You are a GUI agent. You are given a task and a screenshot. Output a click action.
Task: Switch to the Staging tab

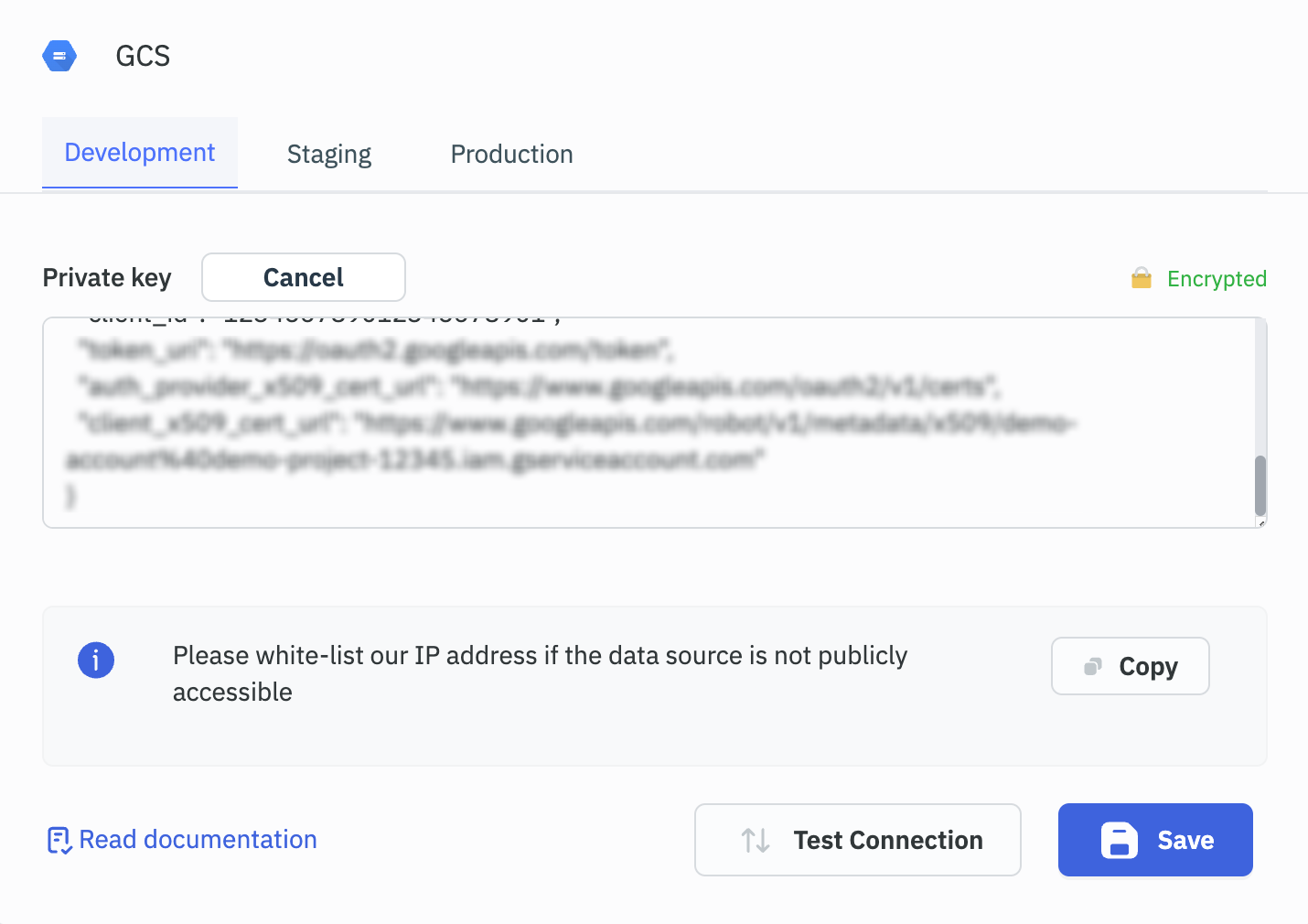coord(328,154)
